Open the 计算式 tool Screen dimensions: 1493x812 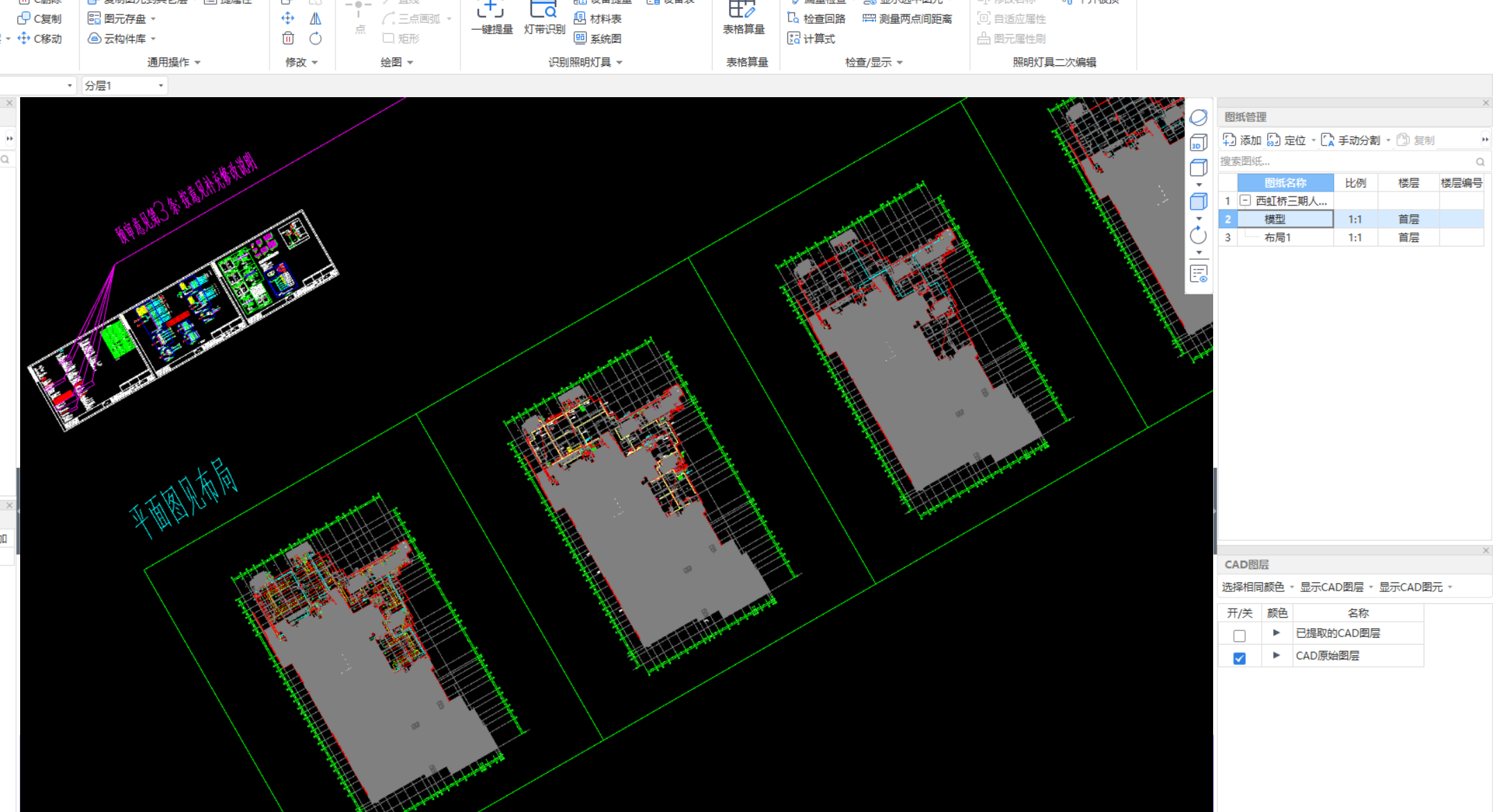pyautogui.click(x=811, y=39)
